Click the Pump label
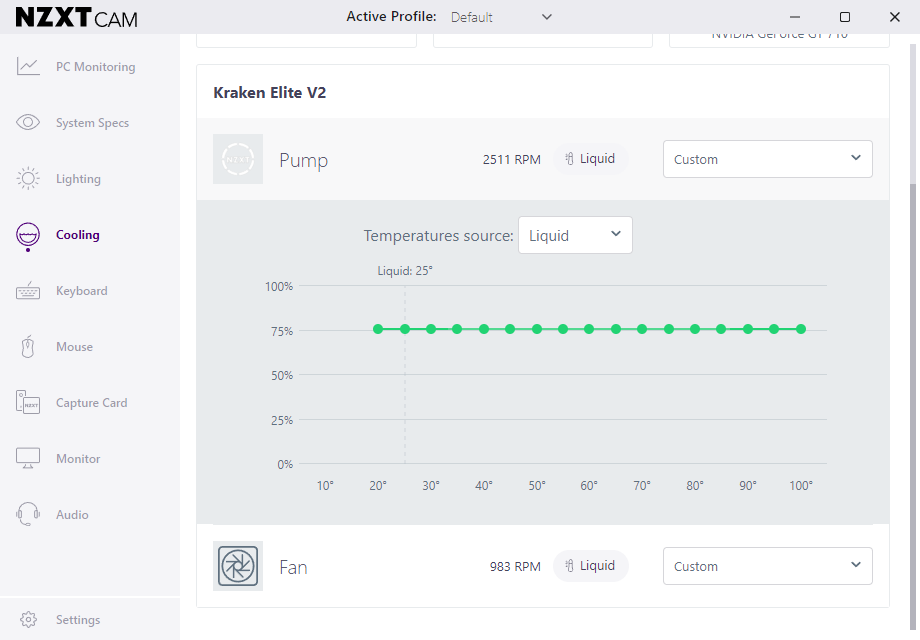 tap(303, 160)
